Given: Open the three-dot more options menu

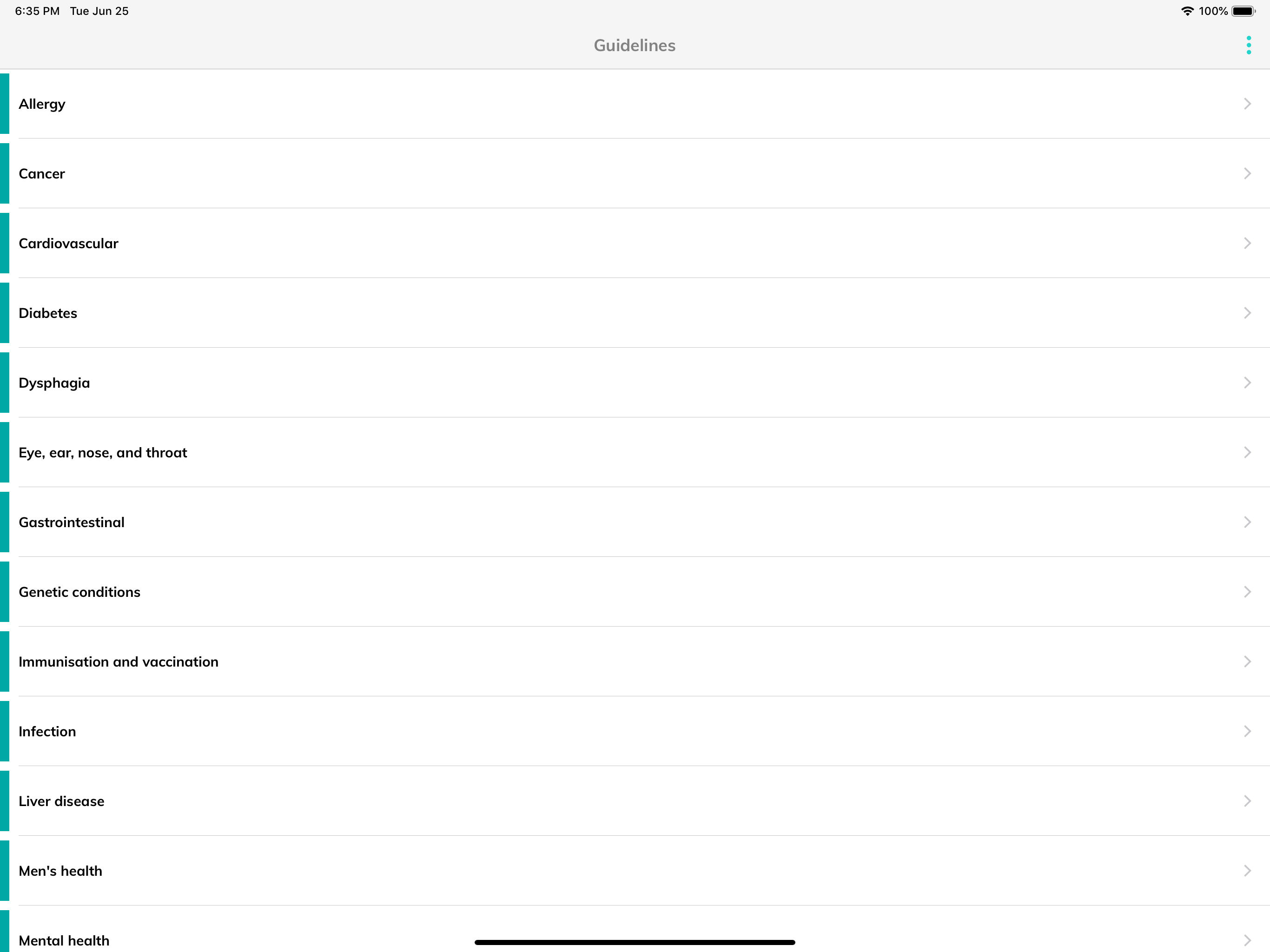Looking at the screenshot, I should point(1248,46).
